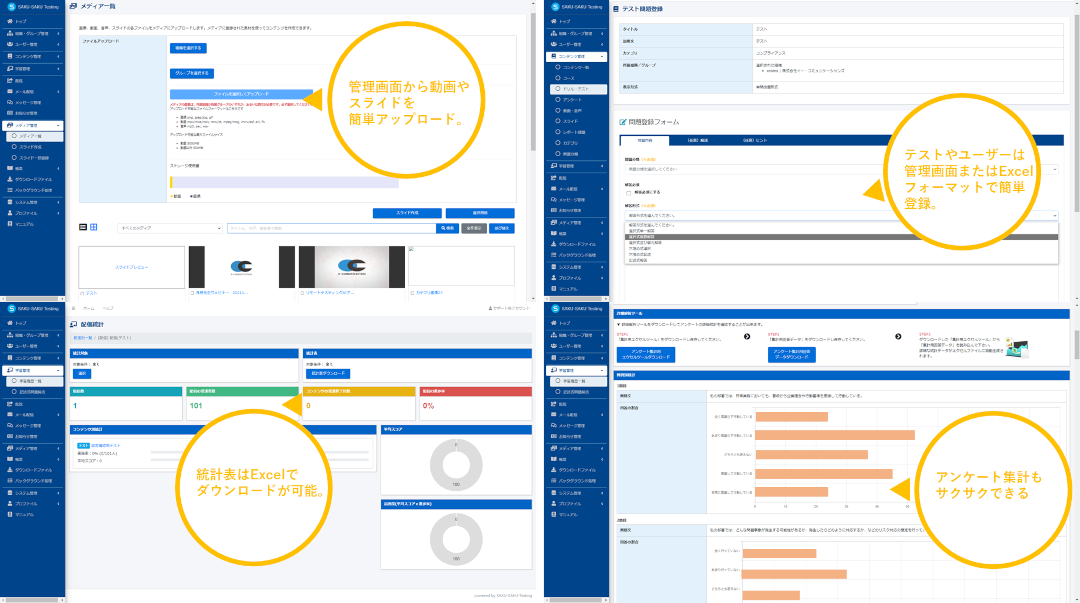1080x603 pixels.
Task: Click マニュアル book icon in media list panel
Action: click(10, 224)
